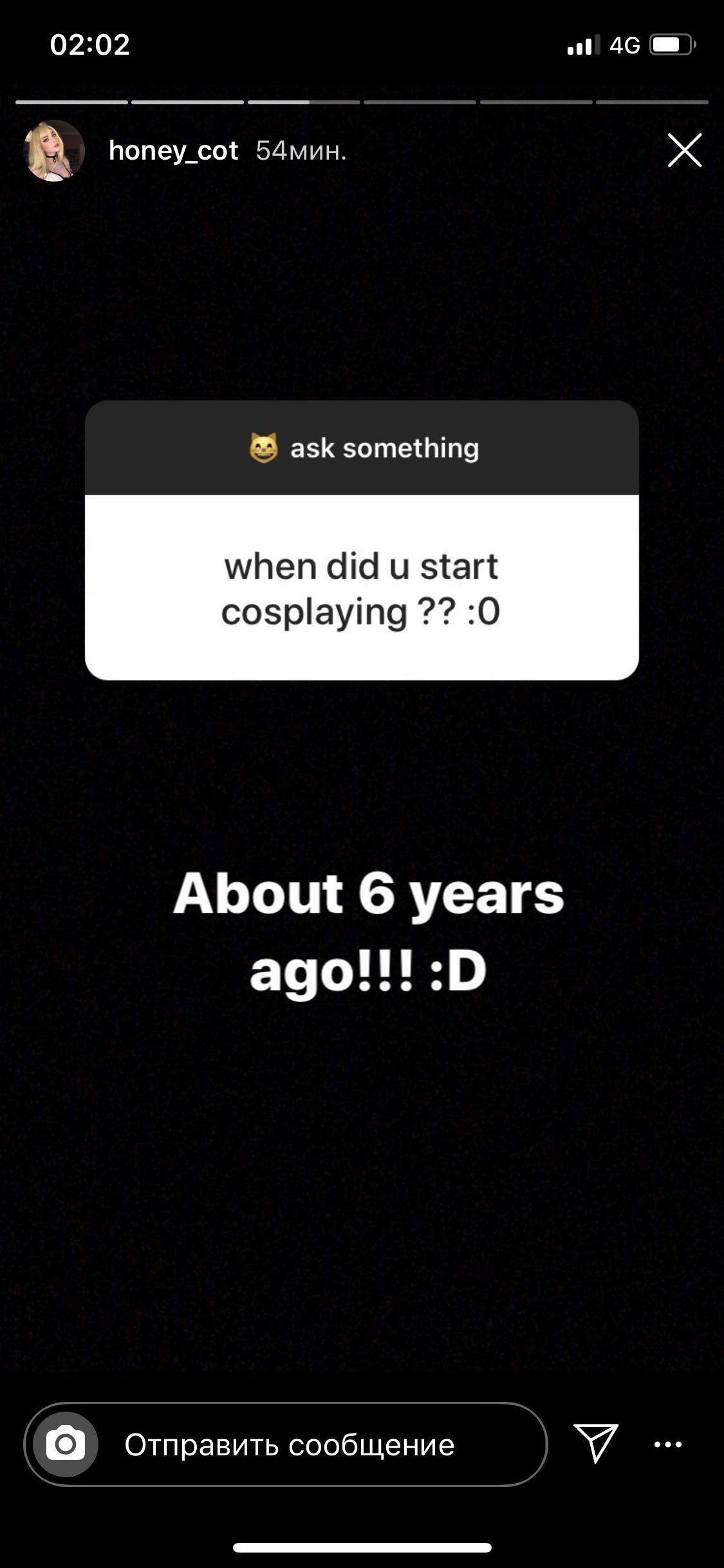Tap the 'About 6 years ago' answer text

pos(368,932)
